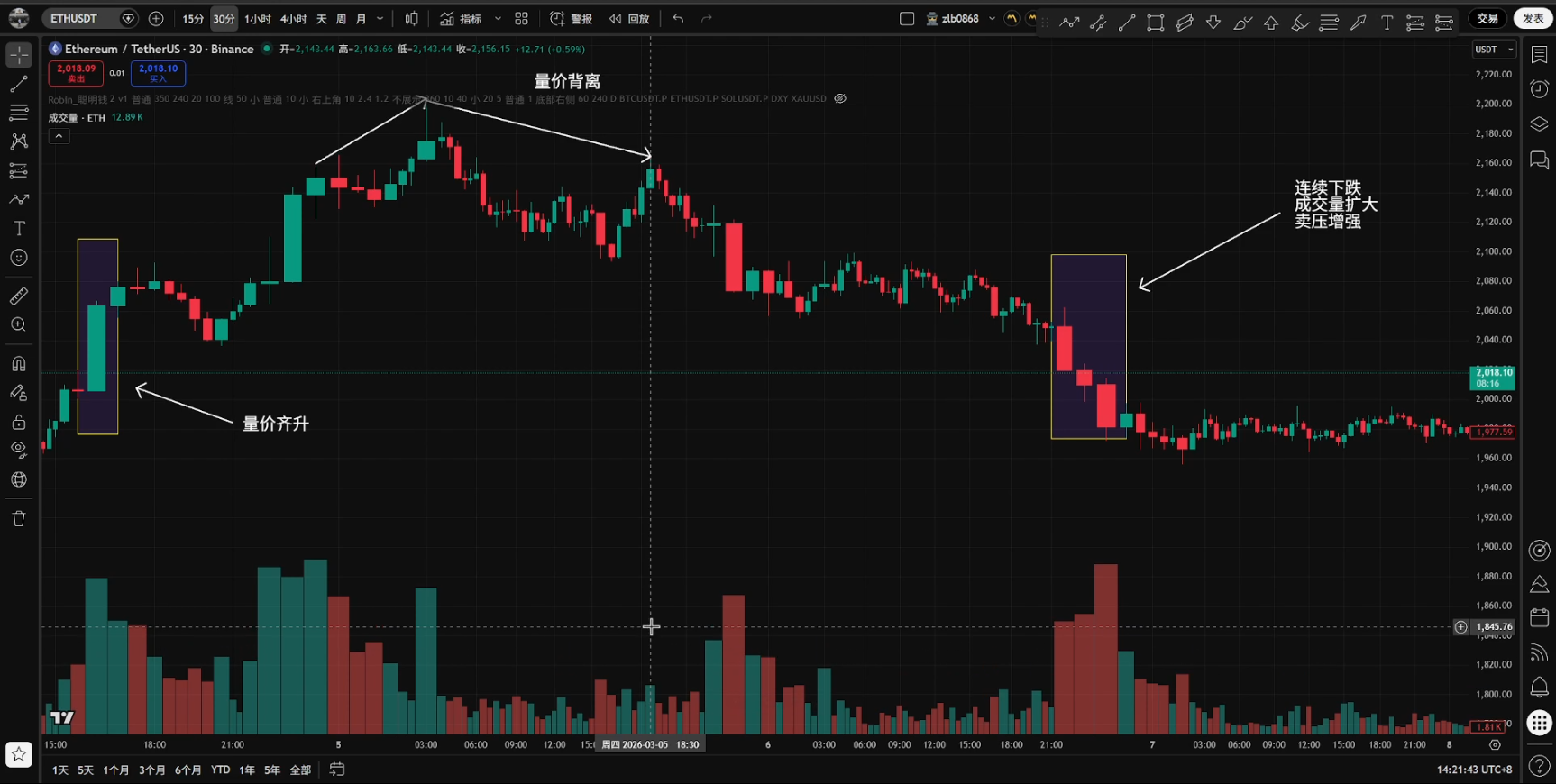Open the USDT currency dropdown
1556x784 pixels.
tap(1493, 50)
